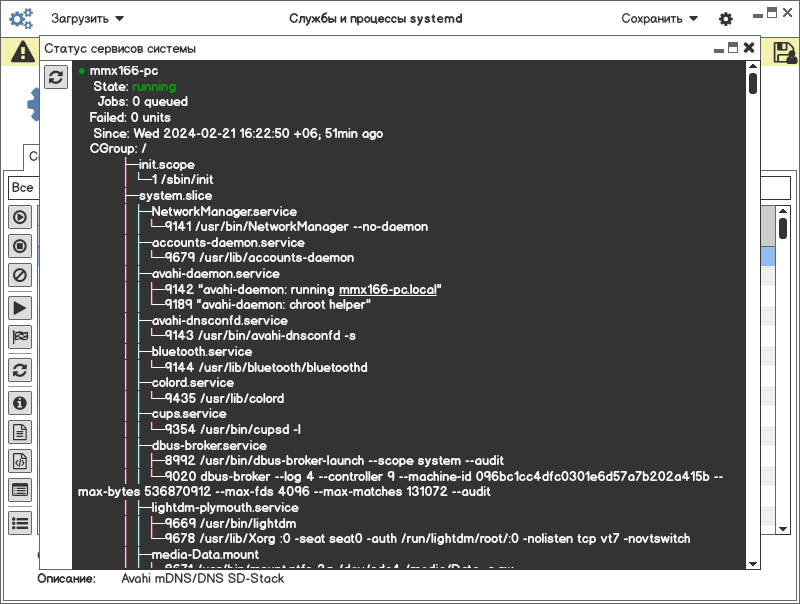The image size is (800, 604).
Task: Click the green 'running' state text
Action: [154, 87]
